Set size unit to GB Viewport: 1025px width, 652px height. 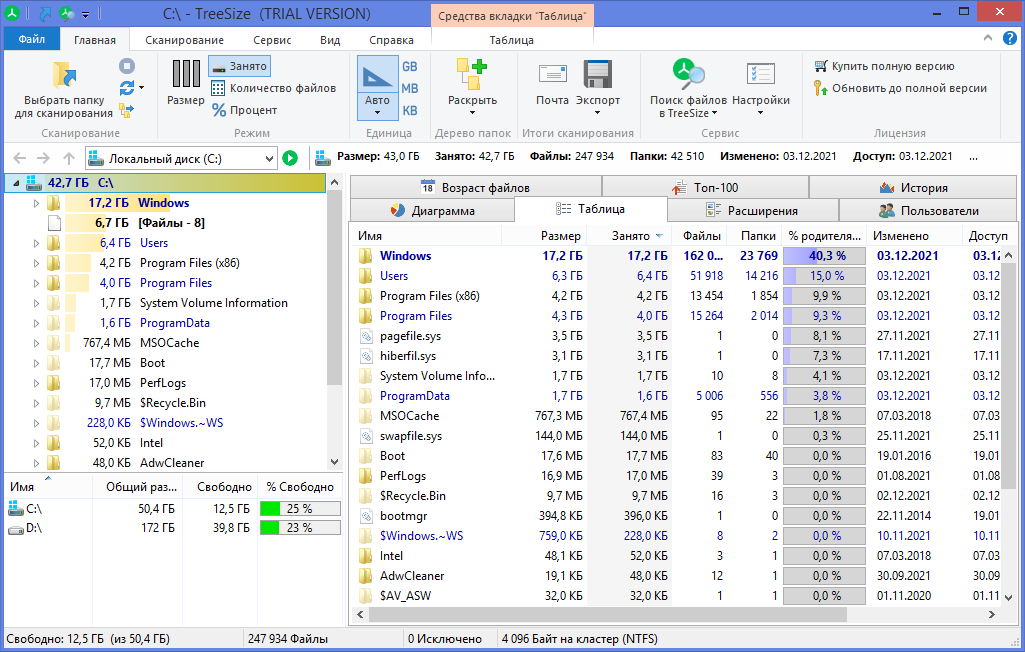[x=410, y=67]
